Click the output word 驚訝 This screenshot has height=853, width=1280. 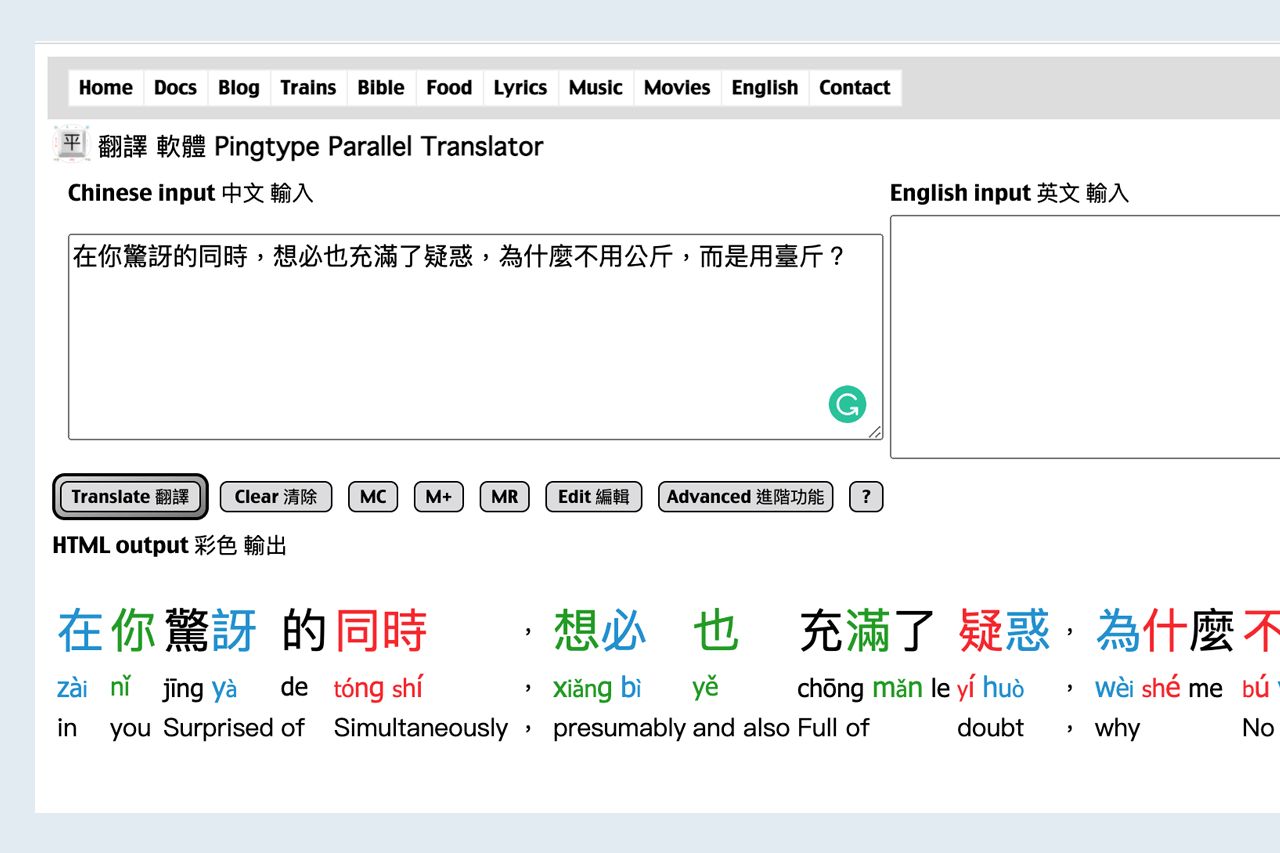(x=211, y=631)
